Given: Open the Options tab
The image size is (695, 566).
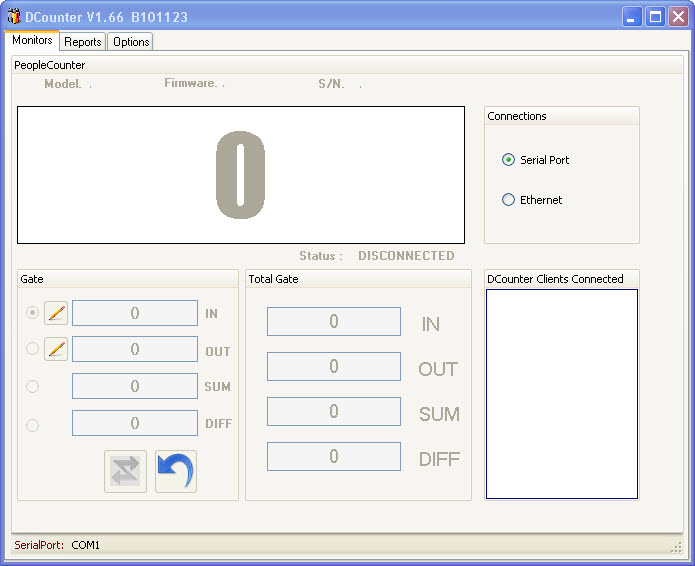Looking at the screenshot, I should point(131,42).
